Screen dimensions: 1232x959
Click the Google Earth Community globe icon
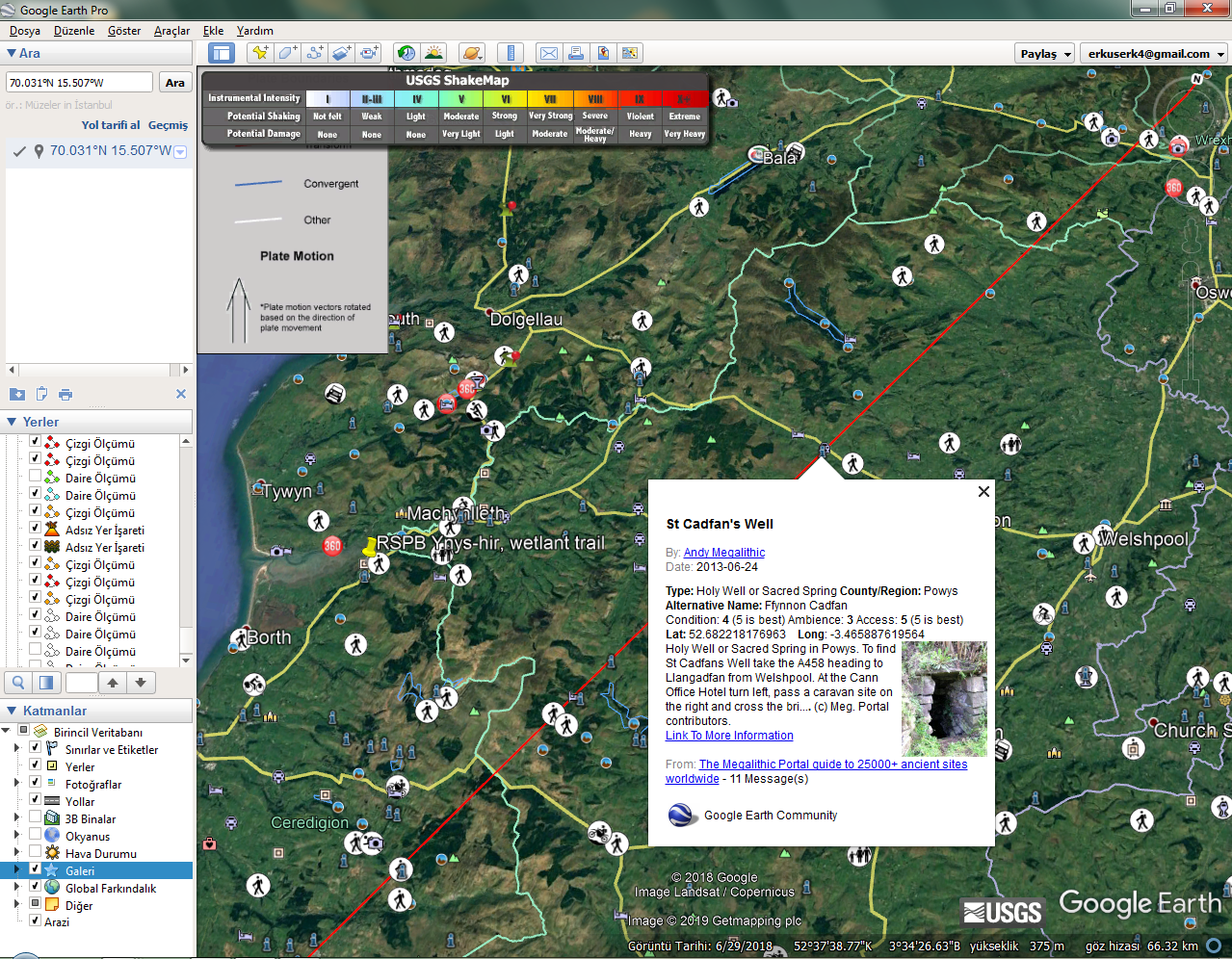[683, 816]
